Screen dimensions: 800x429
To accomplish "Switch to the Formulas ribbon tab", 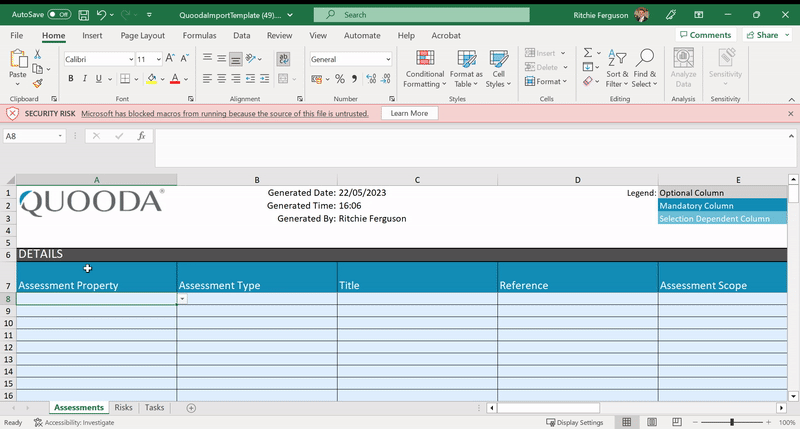I will [x=199, y=35].
